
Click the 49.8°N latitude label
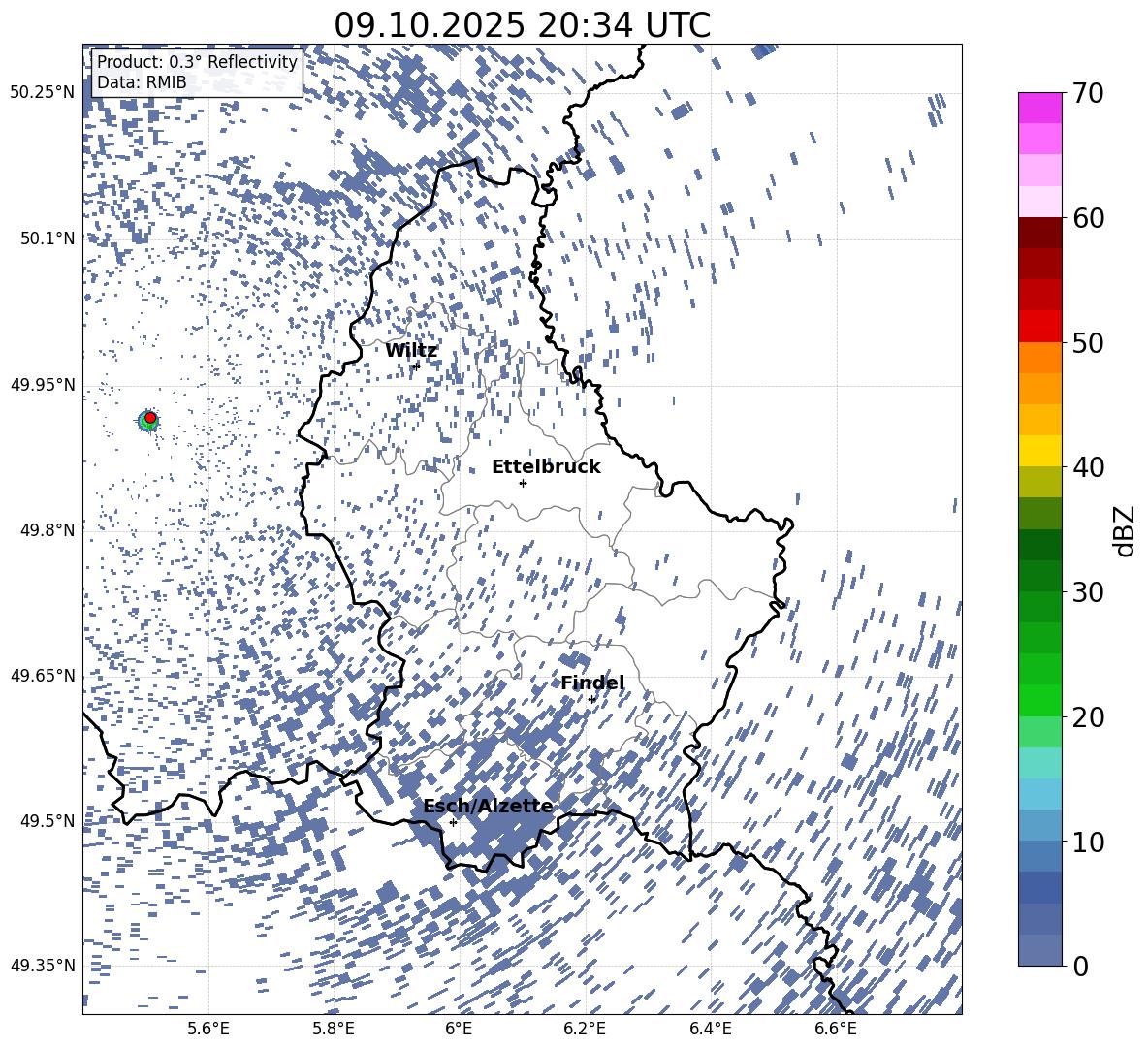48,530
